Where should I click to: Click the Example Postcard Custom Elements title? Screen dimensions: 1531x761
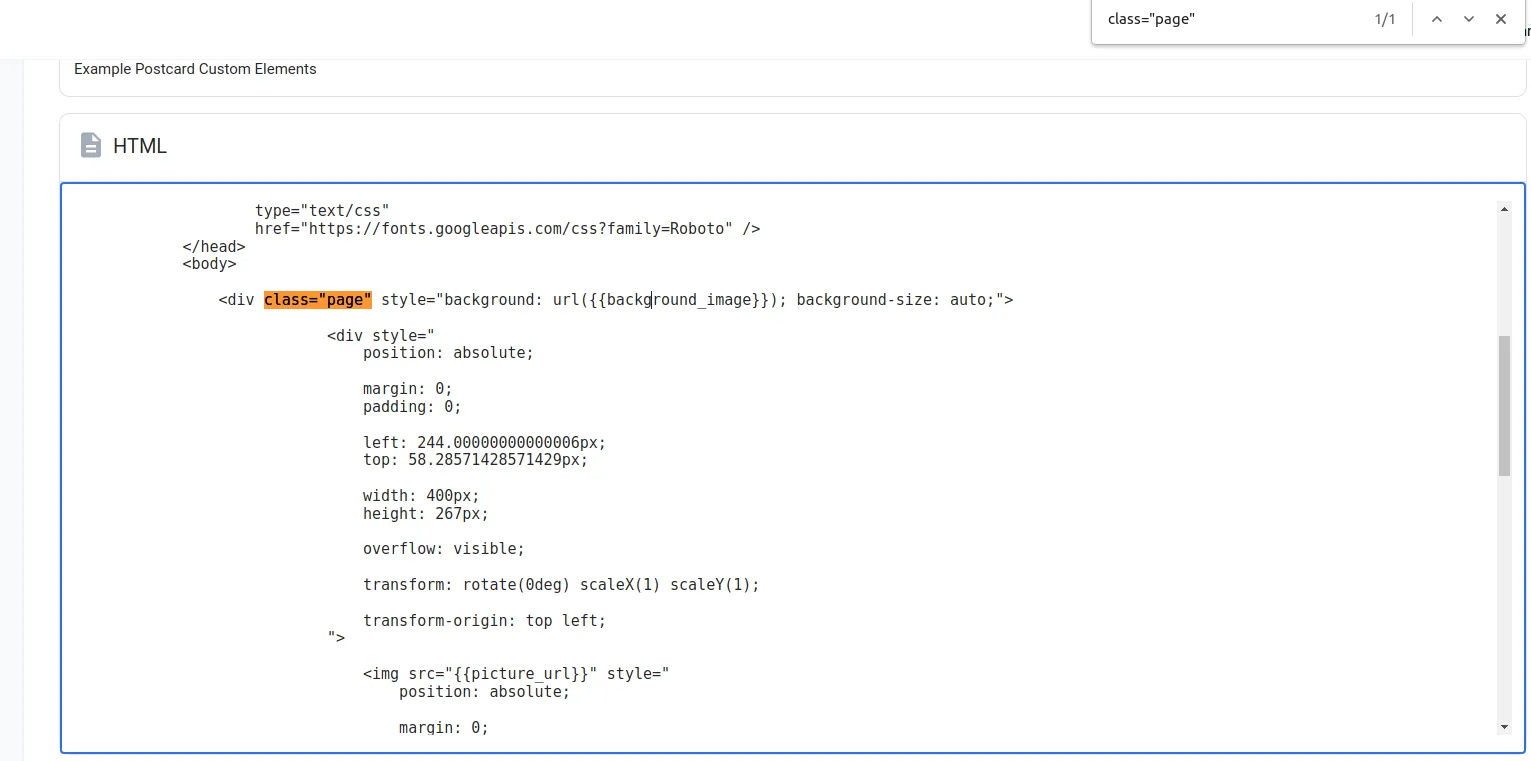click(195, 69)
